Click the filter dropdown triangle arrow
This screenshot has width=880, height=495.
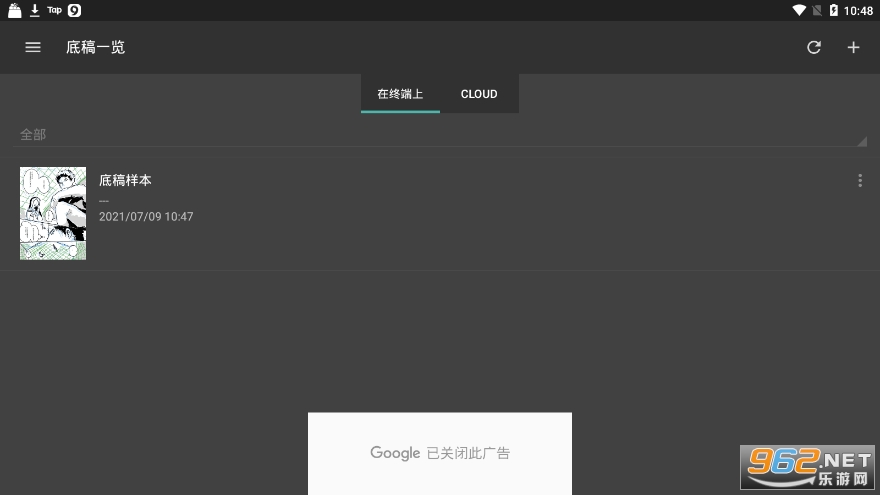tap(862, 141)
